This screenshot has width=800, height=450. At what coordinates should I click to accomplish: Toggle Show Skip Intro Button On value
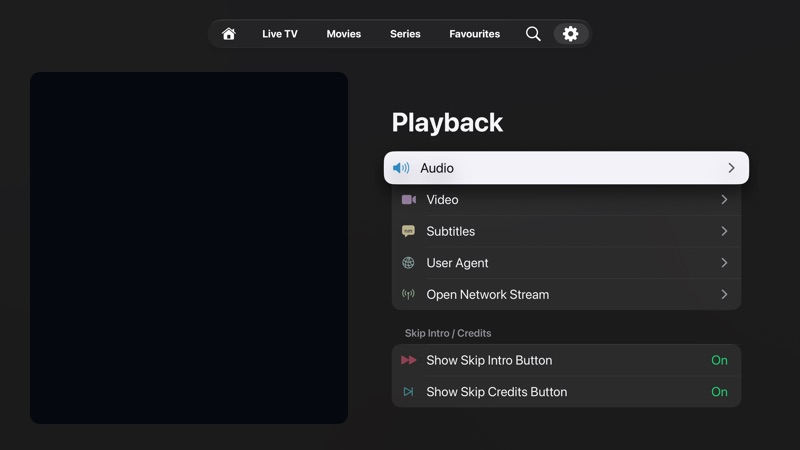[719, 360]
